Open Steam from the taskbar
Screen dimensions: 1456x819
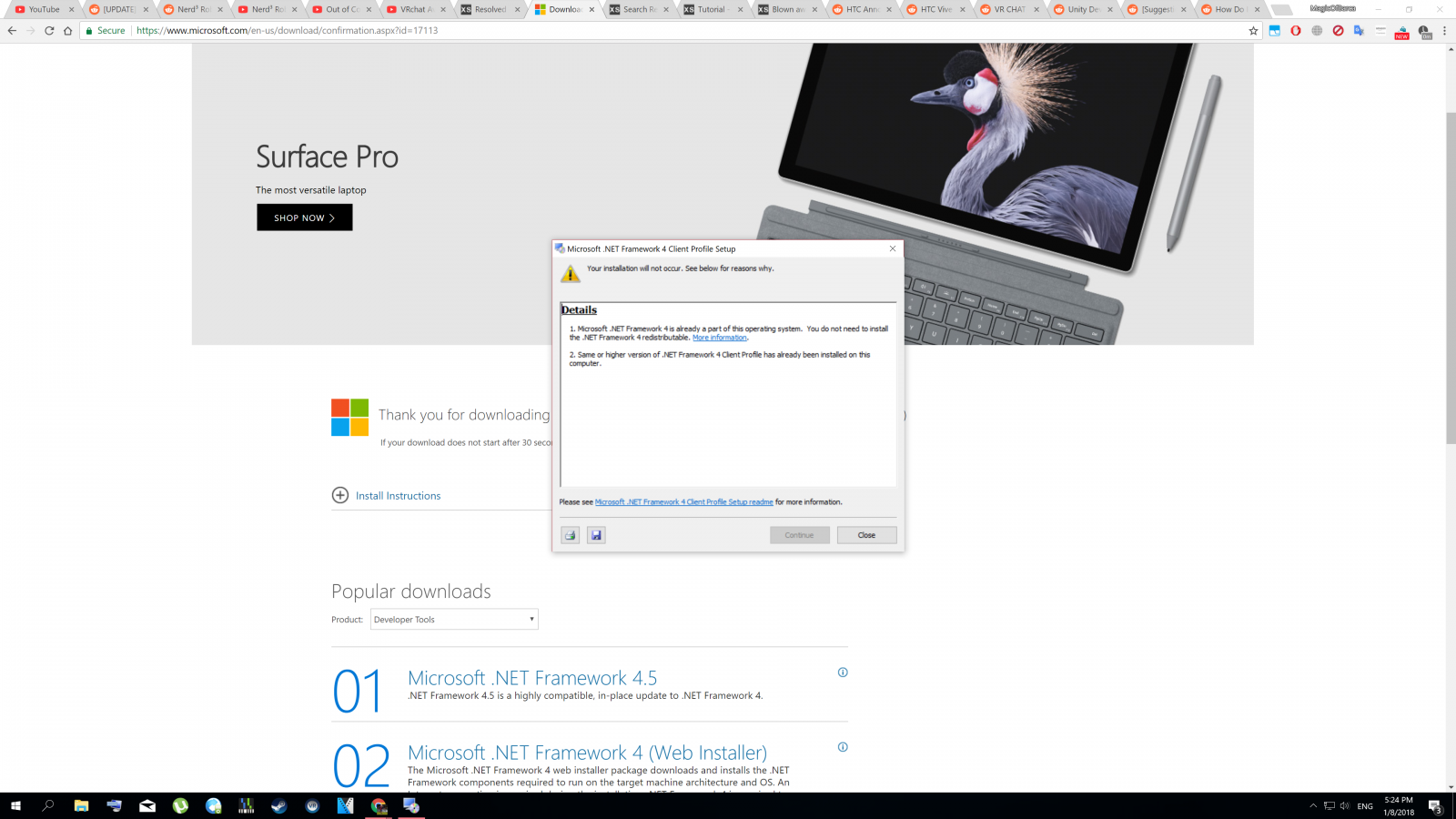tap(279, 805)
